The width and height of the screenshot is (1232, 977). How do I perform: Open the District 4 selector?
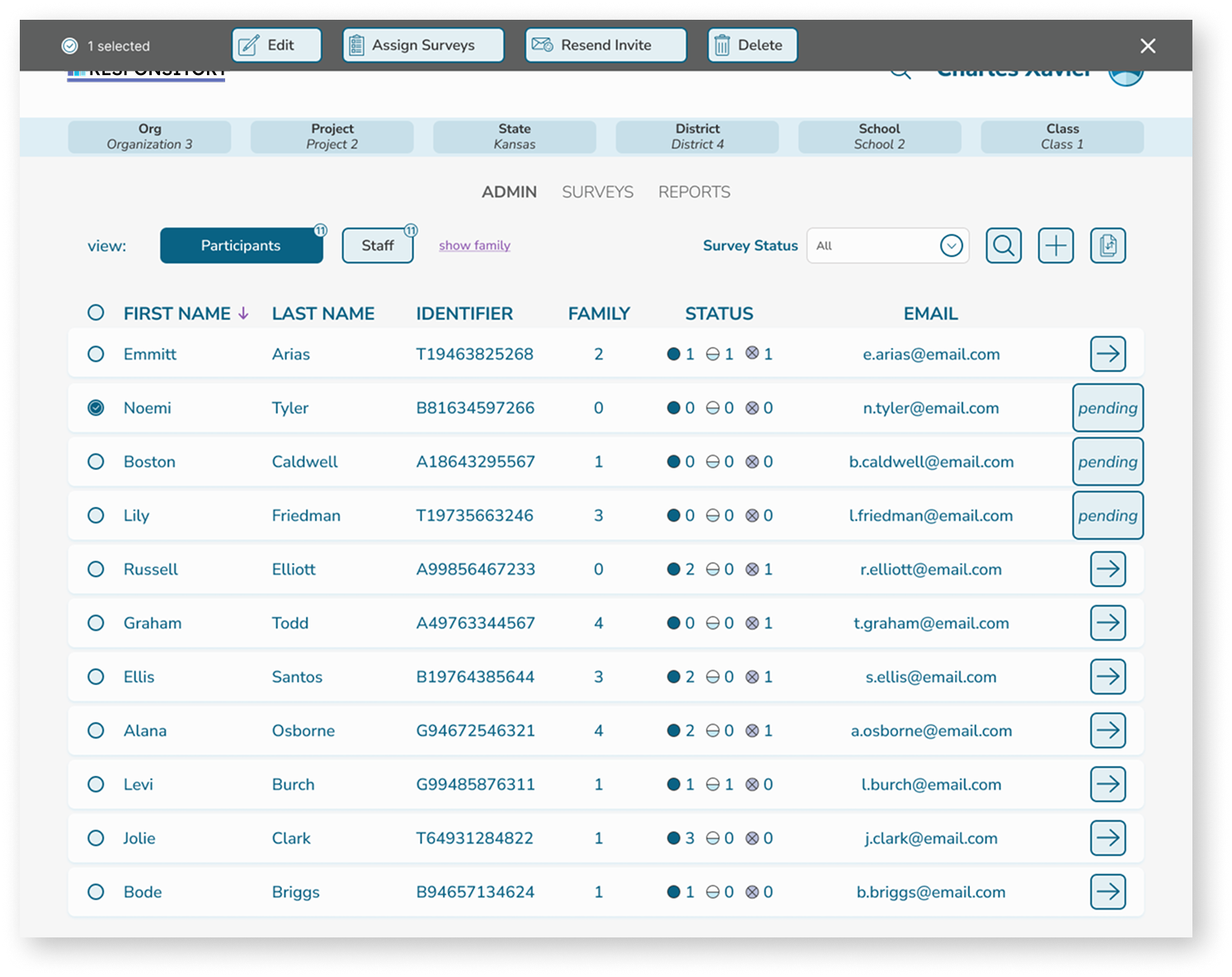coord(698,137)
